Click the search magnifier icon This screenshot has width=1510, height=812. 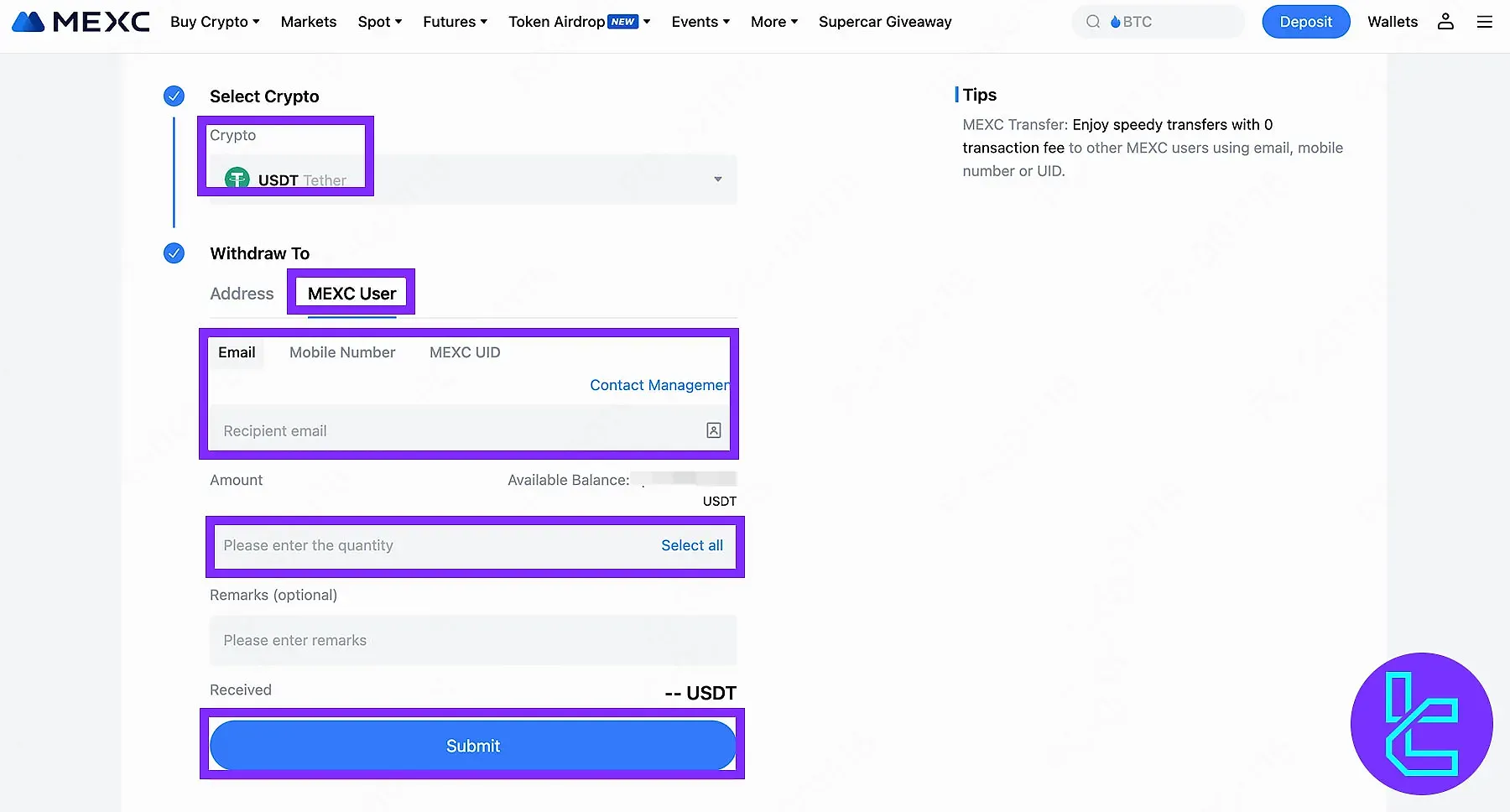tap(1092, 22)
